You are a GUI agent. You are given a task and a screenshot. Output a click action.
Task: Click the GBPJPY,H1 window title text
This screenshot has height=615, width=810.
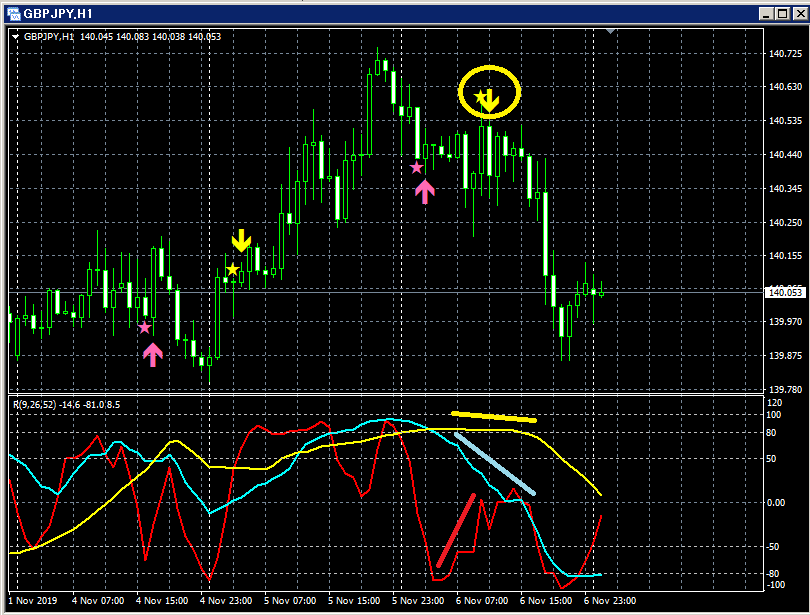58,14
